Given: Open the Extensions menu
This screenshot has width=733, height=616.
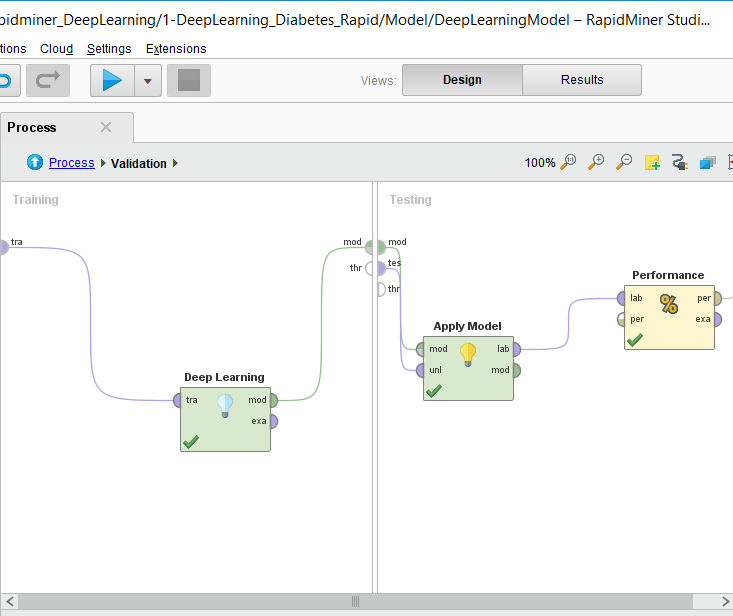Looking at the screenshot, I should pyautogui.click(x=176, y=49).
